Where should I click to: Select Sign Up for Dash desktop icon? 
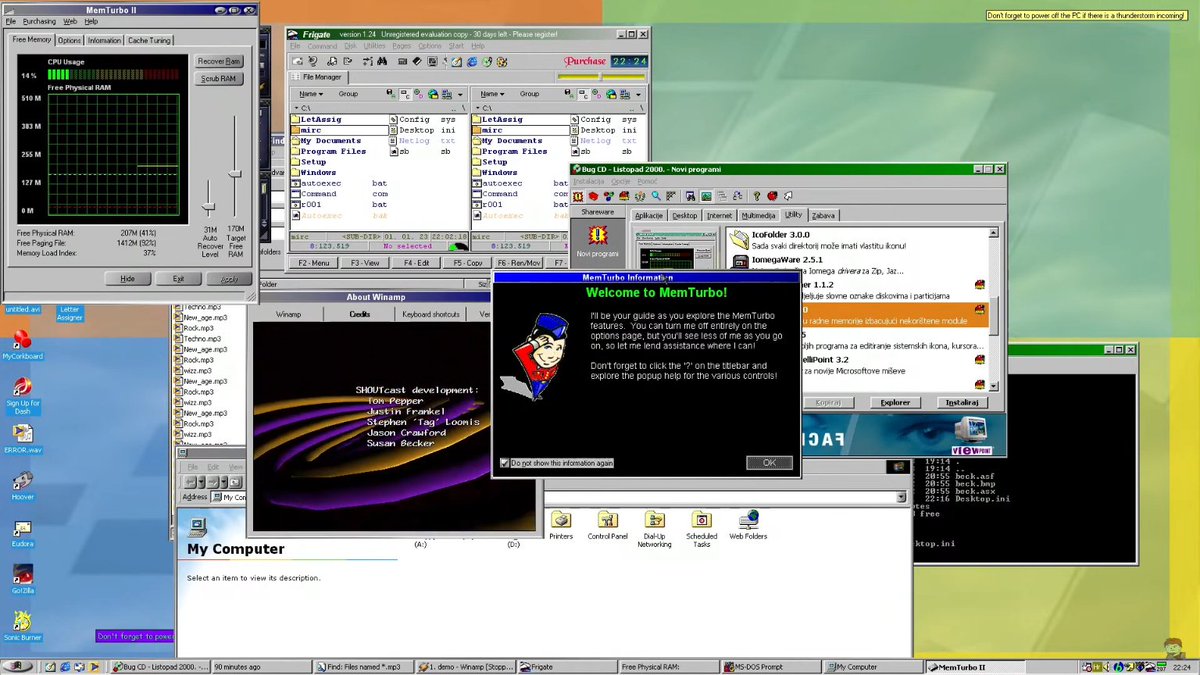pos(22,388)
